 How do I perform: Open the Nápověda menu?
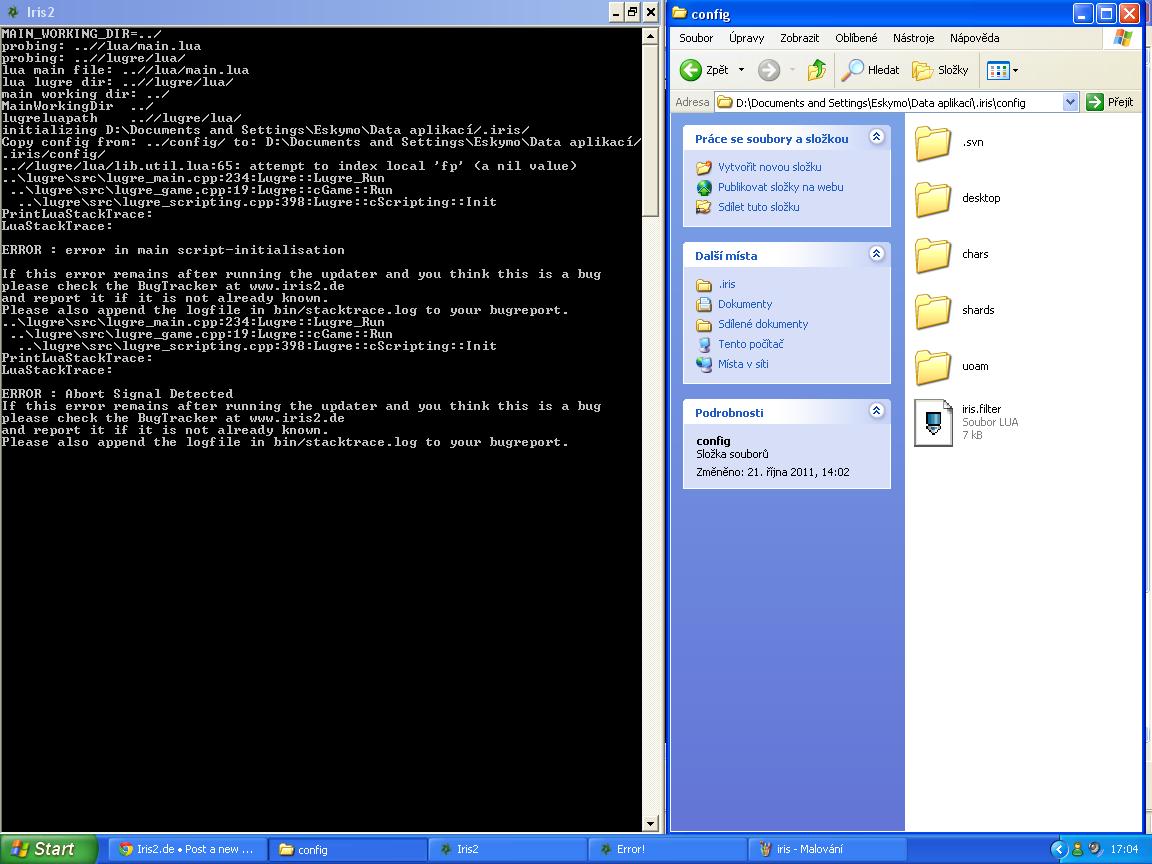(x=974, y=38)
